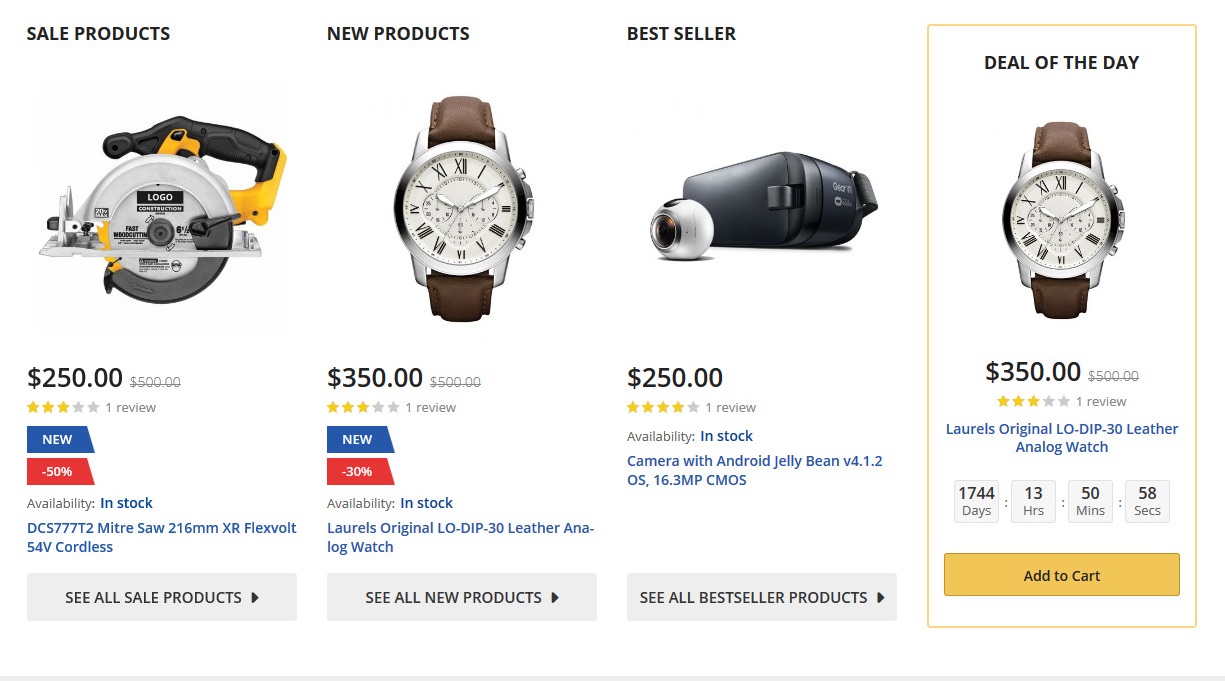Open the DCS777T2 Mitre Saw product link

pos(162,538)
